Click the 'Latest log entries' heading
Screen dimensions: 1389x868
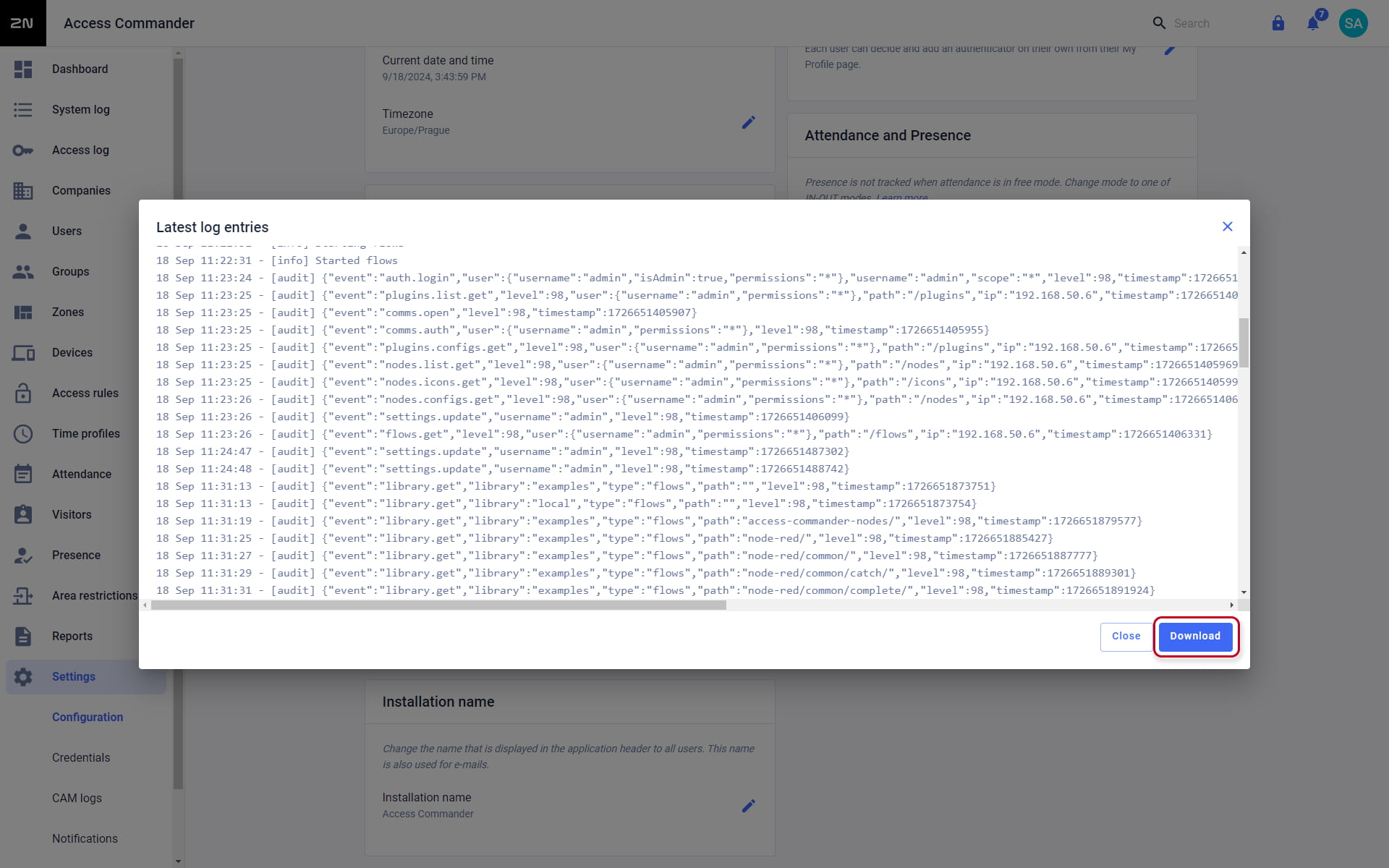point(212,227)
